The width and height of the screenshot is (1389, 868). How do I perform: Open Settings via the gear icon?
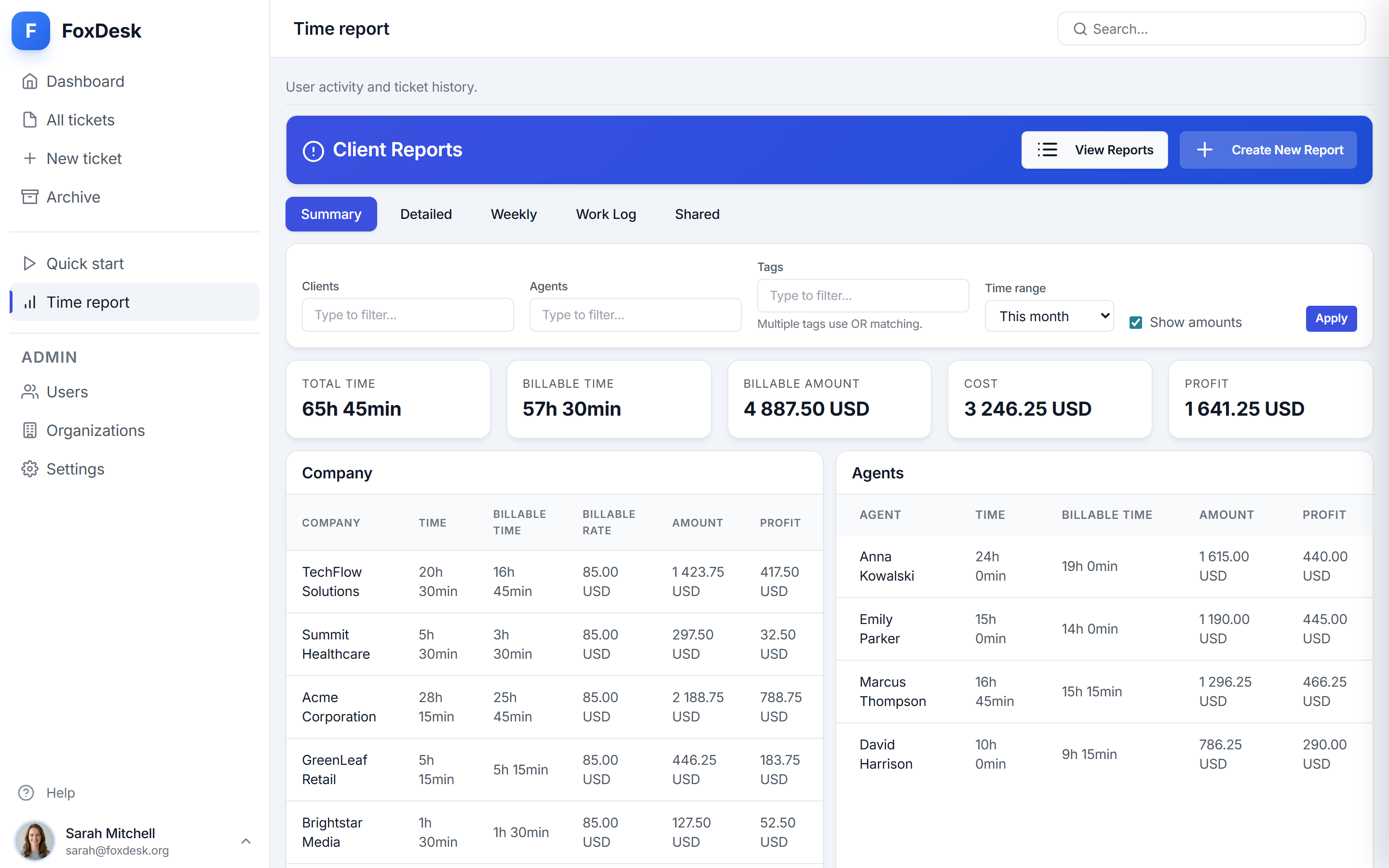click(x=29, y=468)
